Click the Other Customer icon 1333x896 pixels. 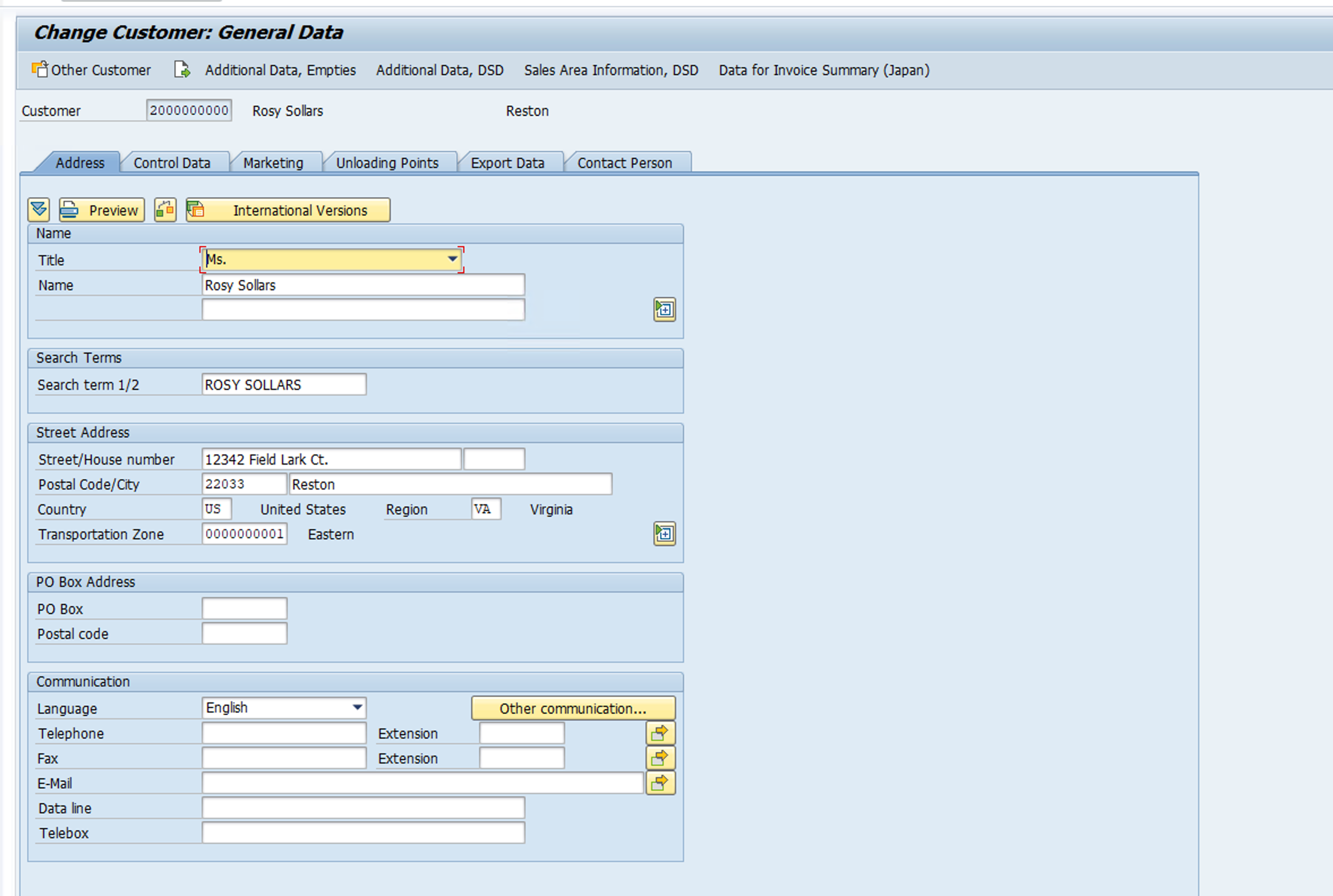(x=40, y=69)
